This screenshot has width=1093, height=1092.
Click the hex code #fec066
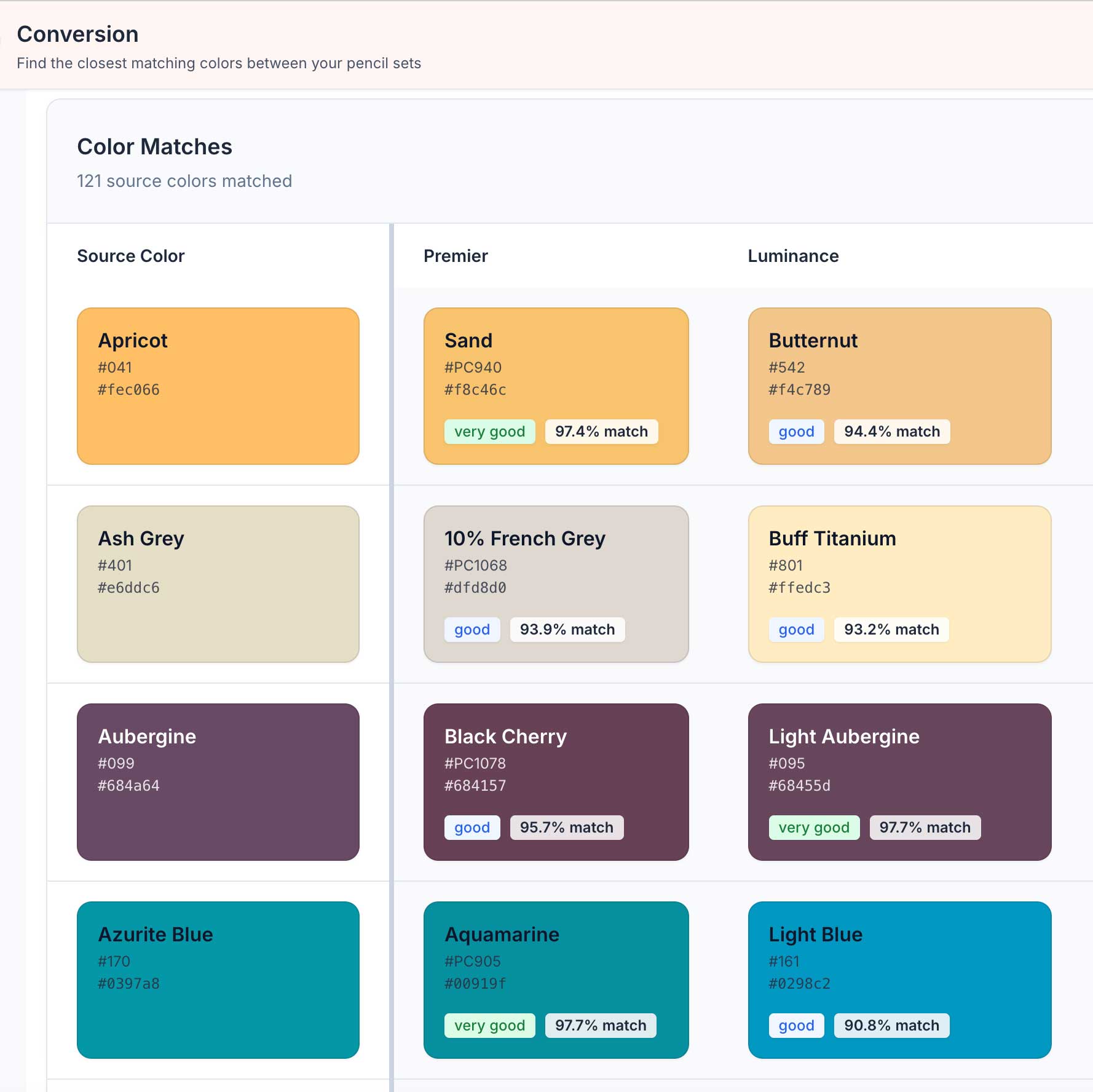(x=128, y=390)
